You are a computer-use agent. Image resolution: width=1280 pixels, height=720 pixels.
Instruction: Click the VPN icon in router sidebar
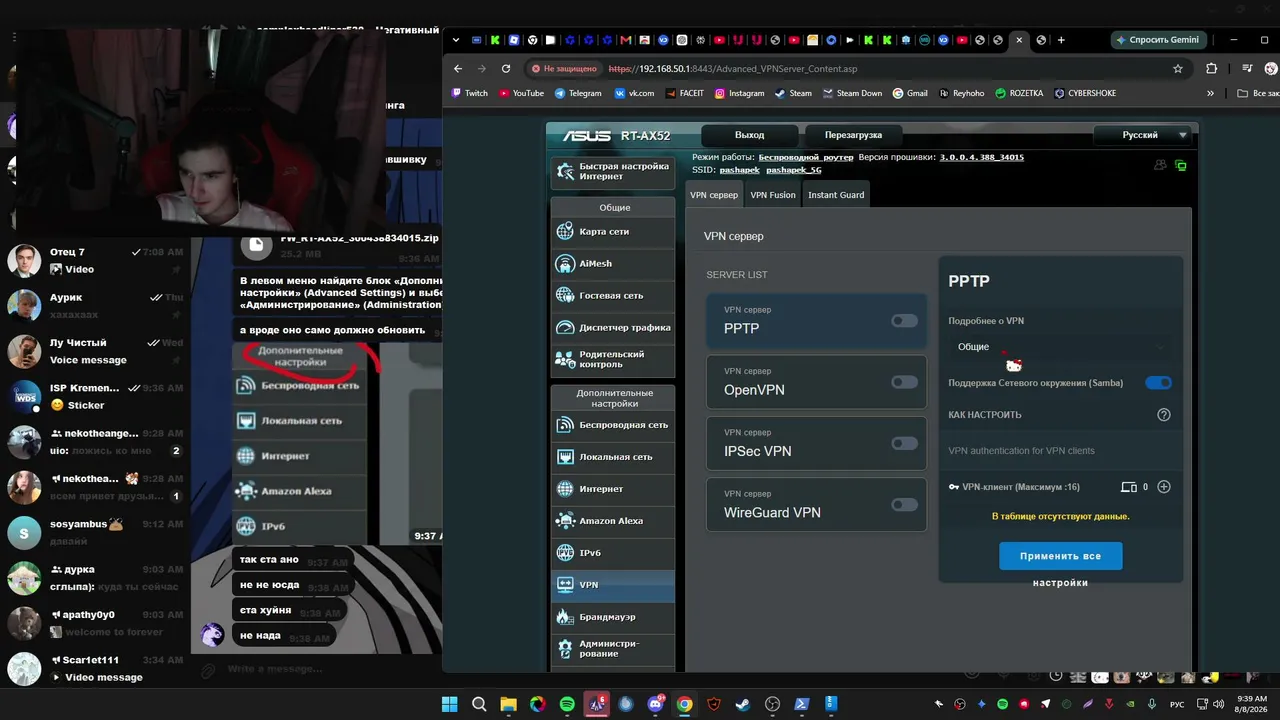pos(564,585)
